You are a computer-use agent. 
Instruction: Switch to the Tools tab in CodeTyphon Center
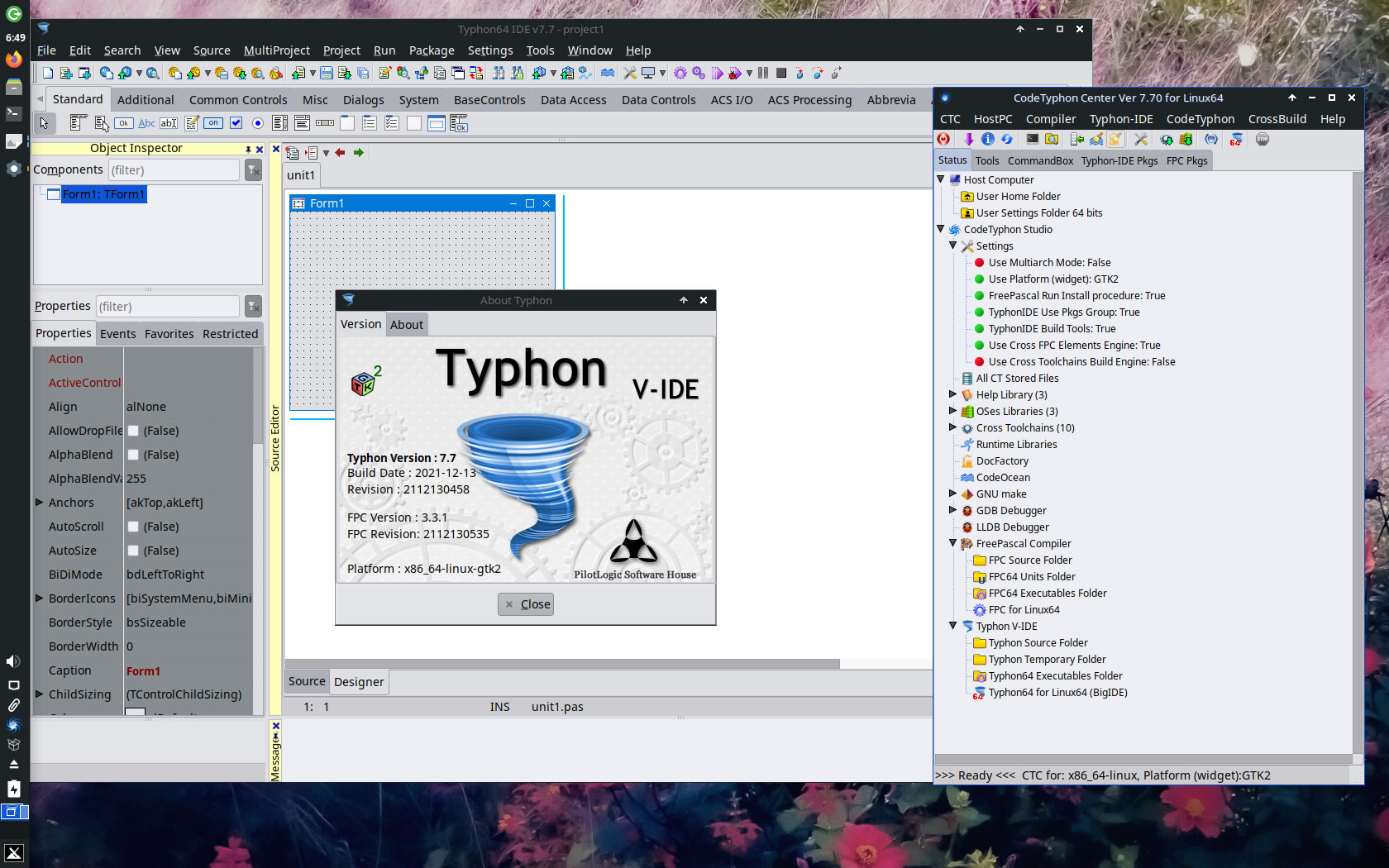(x=986, y=160)
